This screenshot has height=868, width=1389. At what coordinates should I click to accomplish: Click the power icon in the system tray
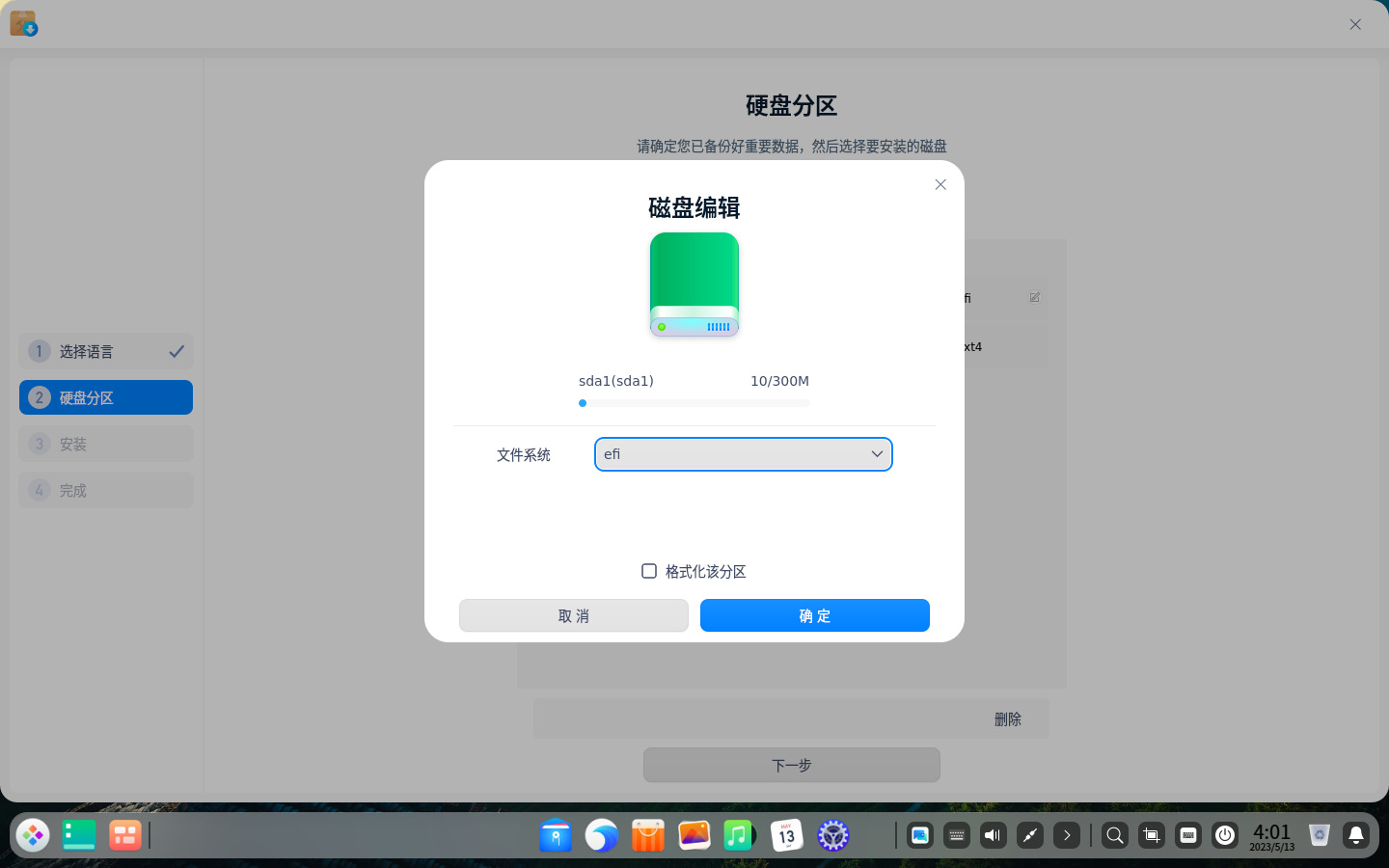click(1225, 835)
